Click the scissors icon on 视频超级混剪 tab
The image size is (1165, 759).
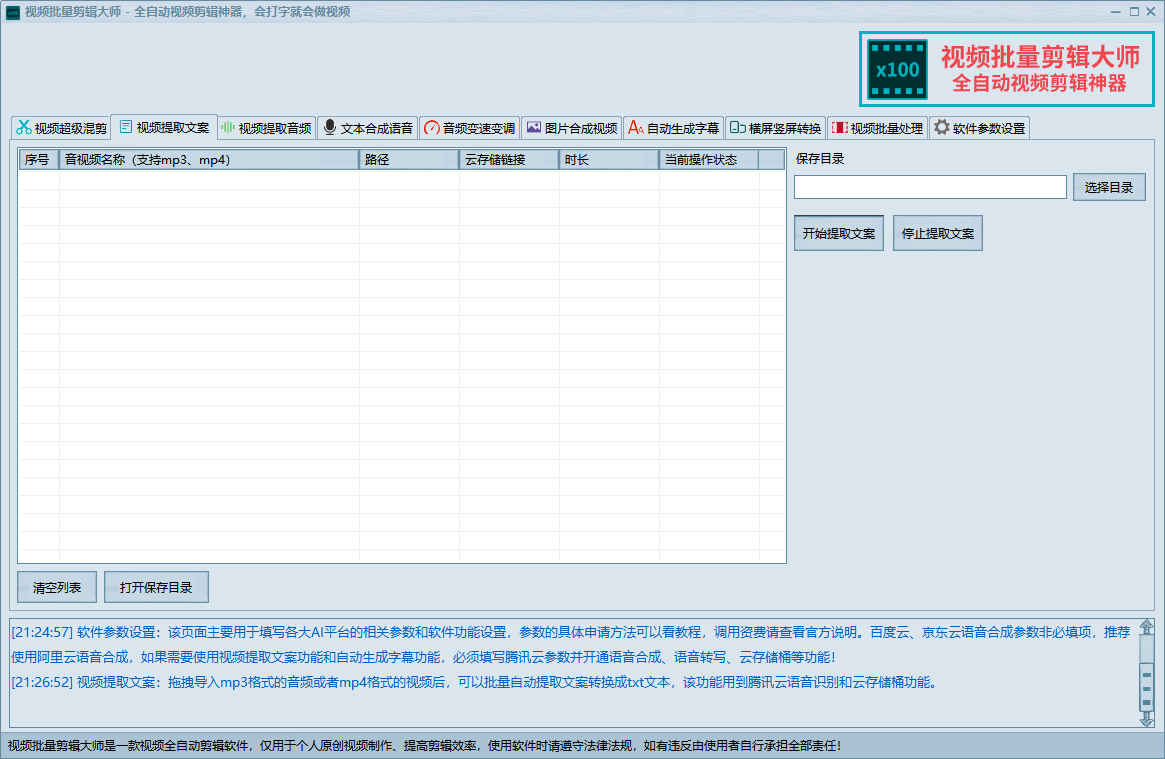point(23,128)
